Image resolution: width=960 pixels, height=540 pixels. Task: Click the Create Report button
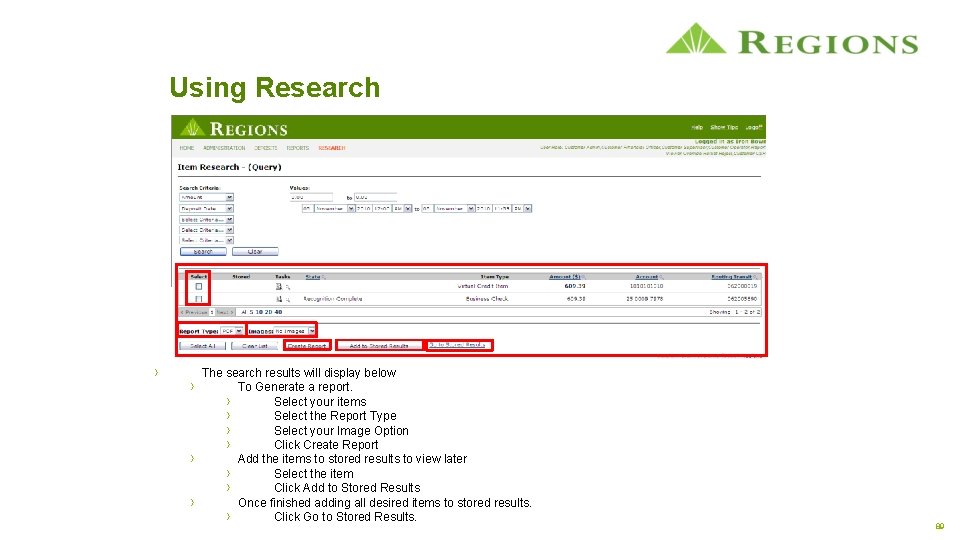click(x=307, y=346)
